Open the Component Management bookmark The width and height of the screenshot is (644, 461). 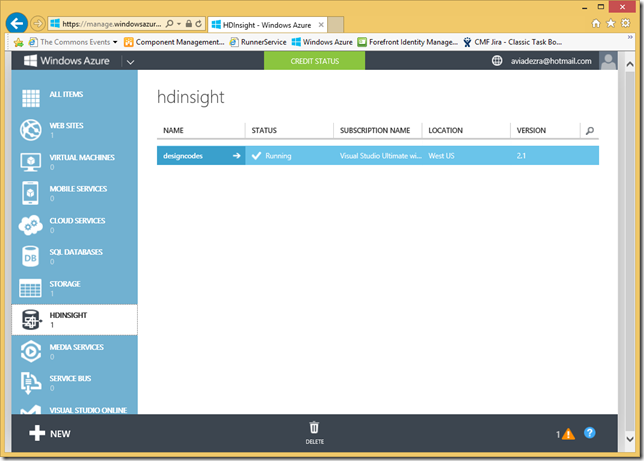(174, 42)
